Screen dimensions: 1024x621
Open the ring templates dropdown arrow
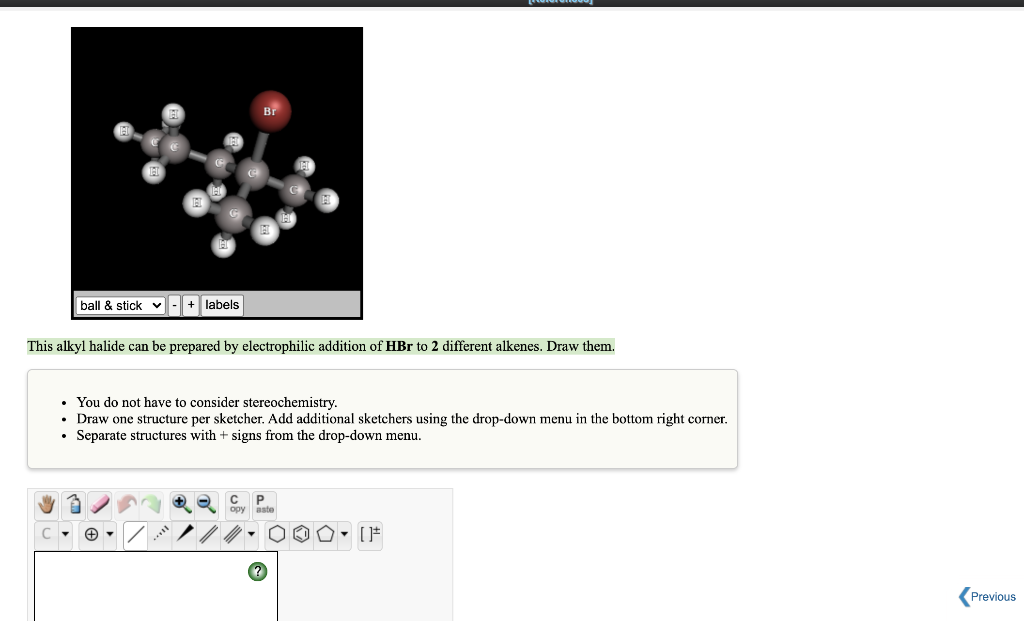(x=344, y=534)
